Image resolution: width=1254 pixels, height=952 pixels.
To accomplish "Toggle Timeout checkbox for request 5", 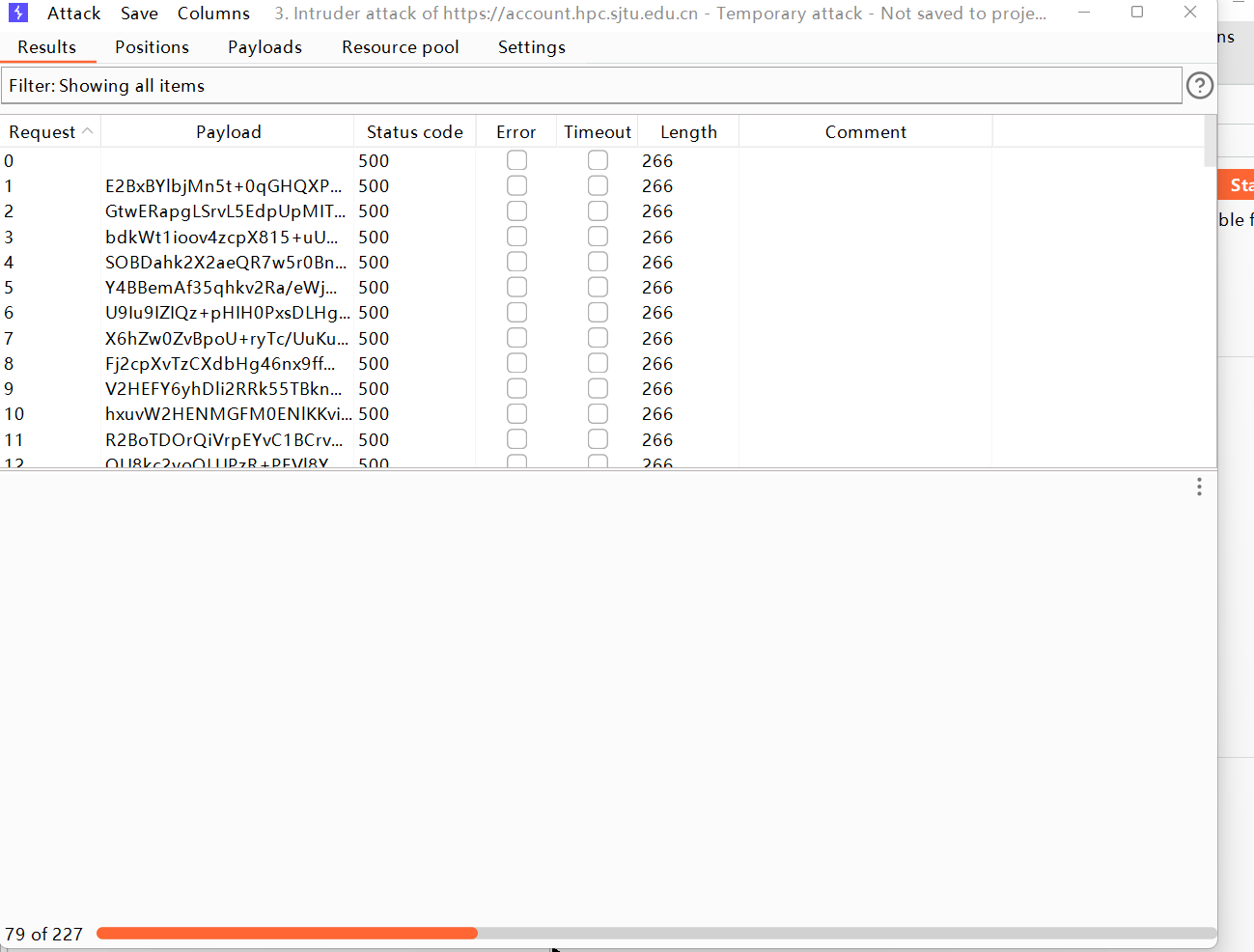I will (x=598, y=287).
